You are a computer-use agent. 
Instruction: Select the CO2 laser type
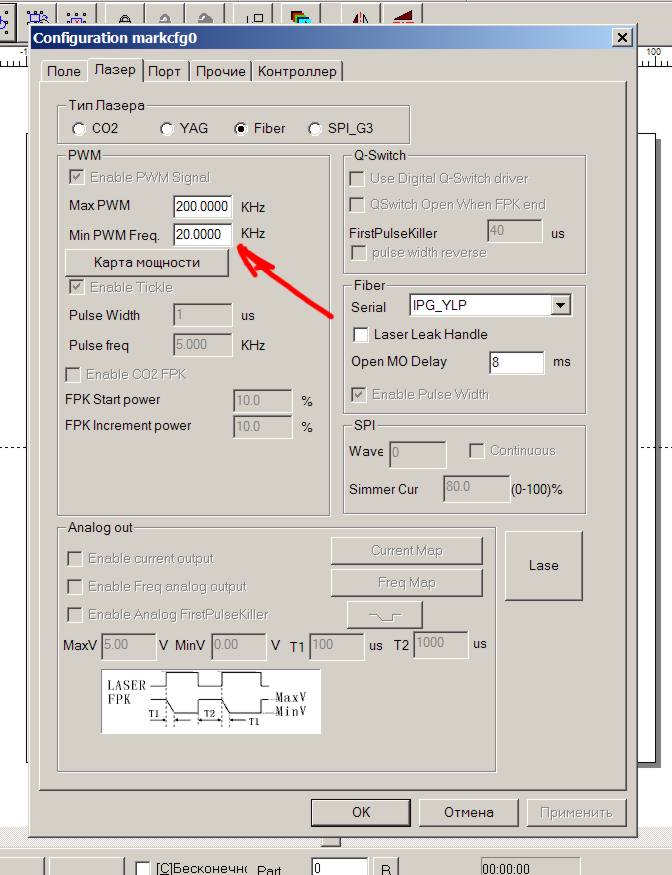pyautogui.click(x=80, y=129)
